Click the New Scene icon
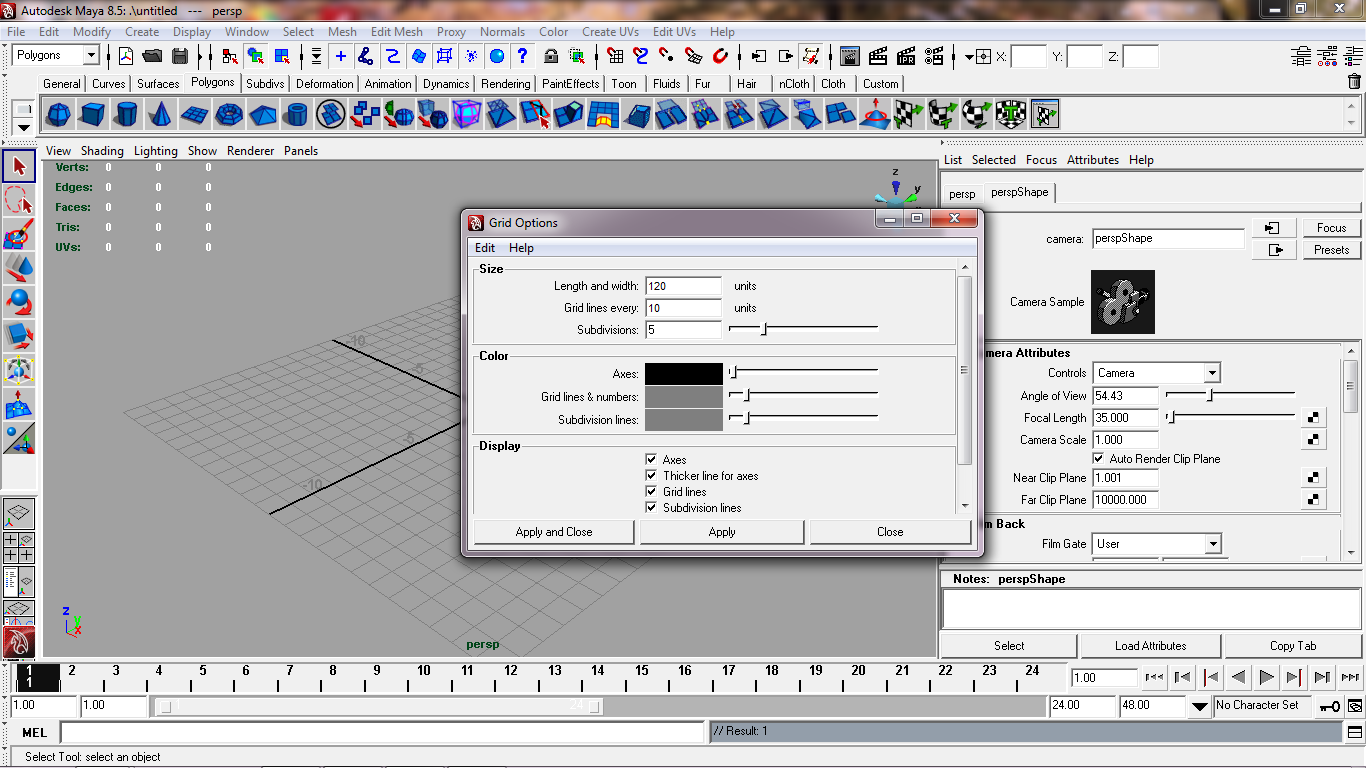This screenshot has width=1366, height=768. pyautogui.click(x=126, y=56)
